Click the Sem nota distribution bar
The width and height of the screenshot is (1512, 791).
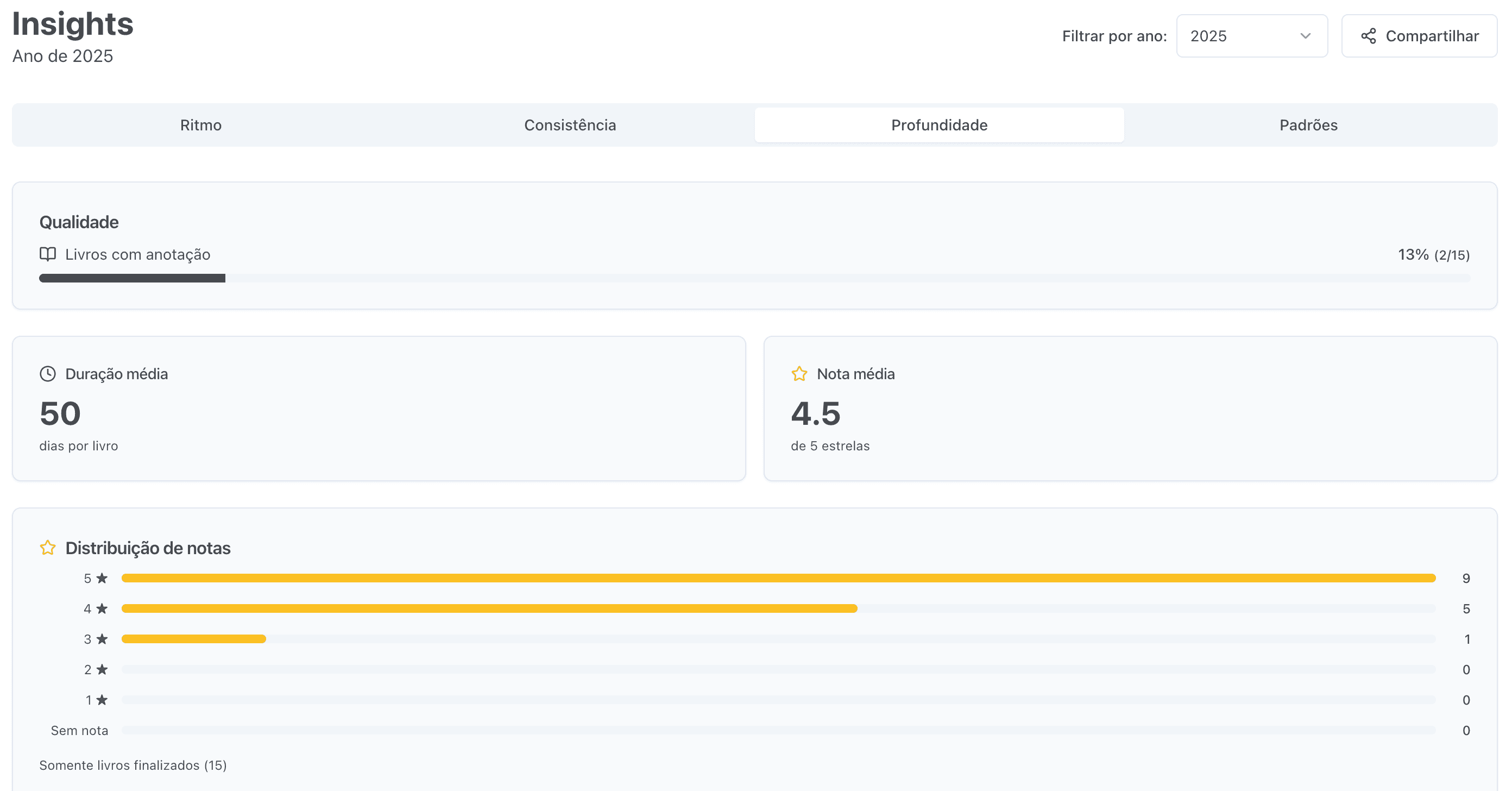[778, 731]
